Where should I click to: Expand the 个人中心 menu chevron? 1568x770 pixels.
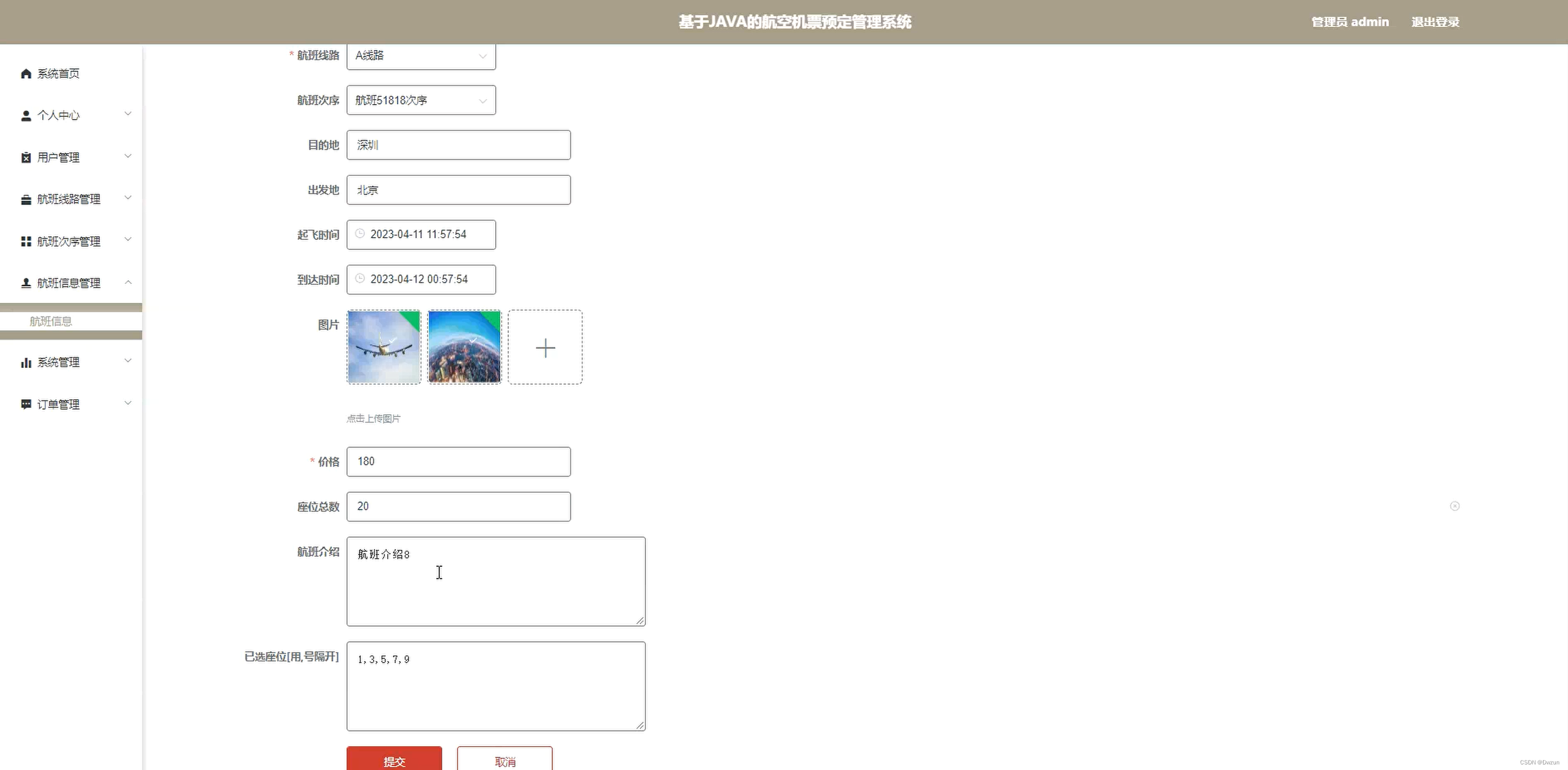click(x=128, y=114)
